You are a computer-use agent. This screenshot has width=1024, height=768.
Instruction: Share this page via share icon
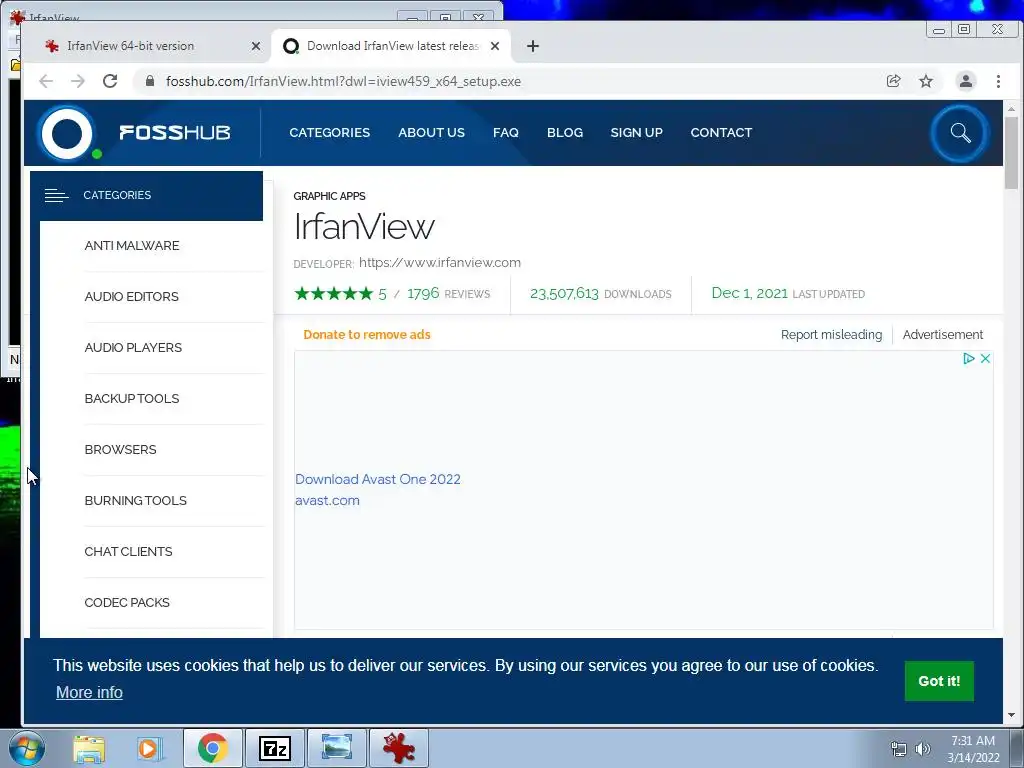[893, 81]
